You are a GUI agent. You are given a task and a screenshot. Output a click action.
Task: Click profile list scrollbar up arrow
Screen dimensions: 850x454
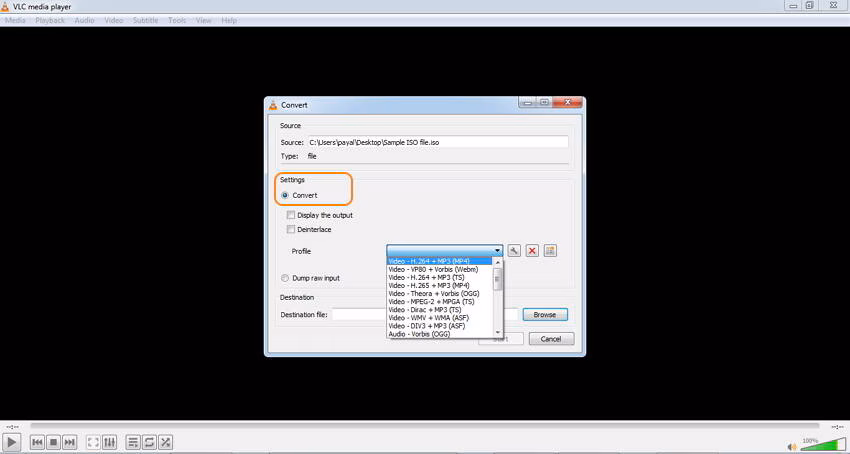click(x=498, y=262)
